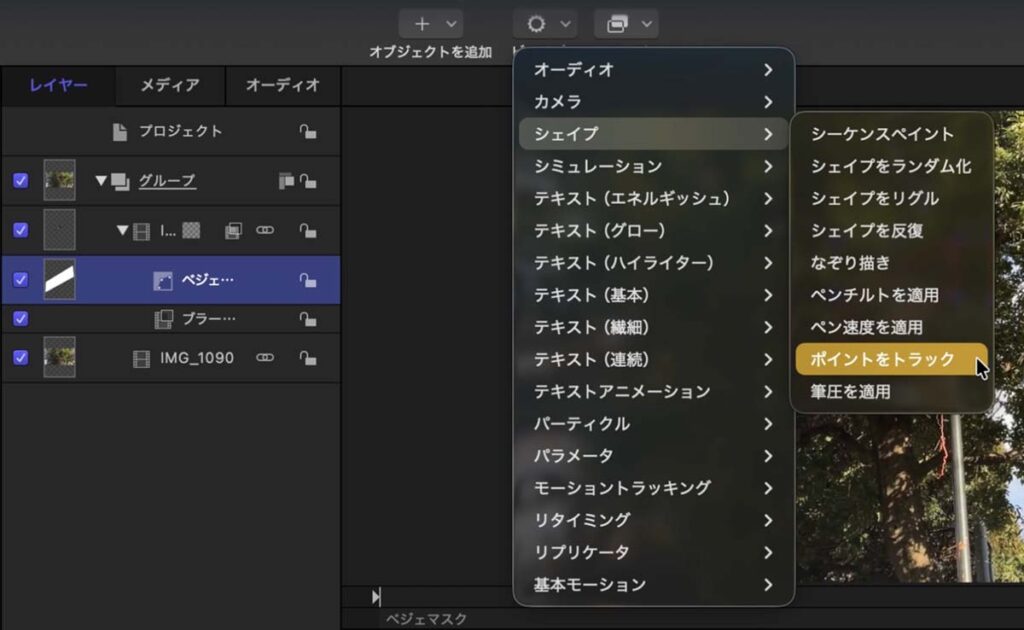Choose Sequence Paint (シーケンスペイント) from the submenu
Screen dimensions: 1024x630
(x=882, y=134)
